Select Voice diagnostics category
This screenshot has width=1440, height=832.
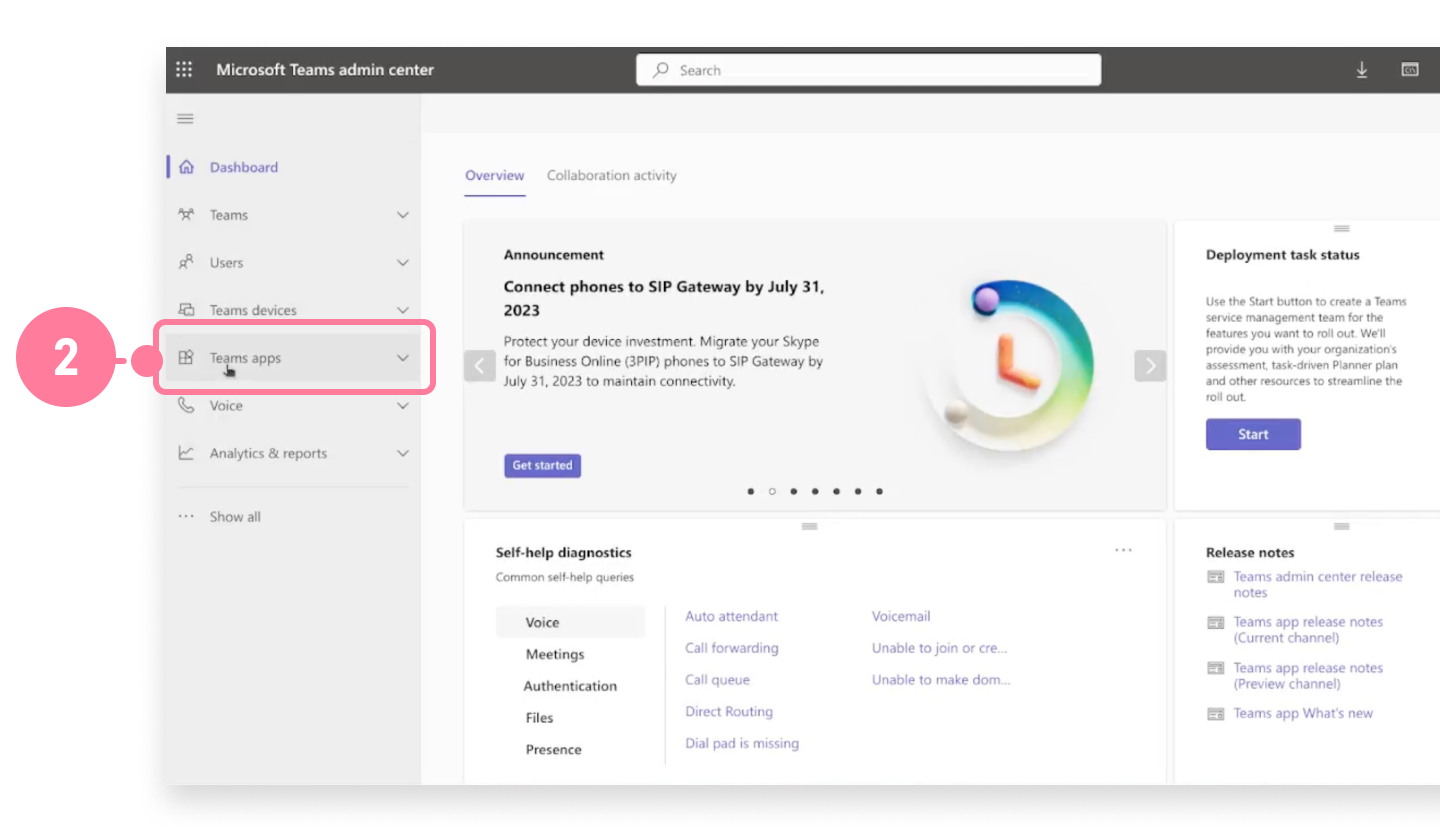click(570, 622)
